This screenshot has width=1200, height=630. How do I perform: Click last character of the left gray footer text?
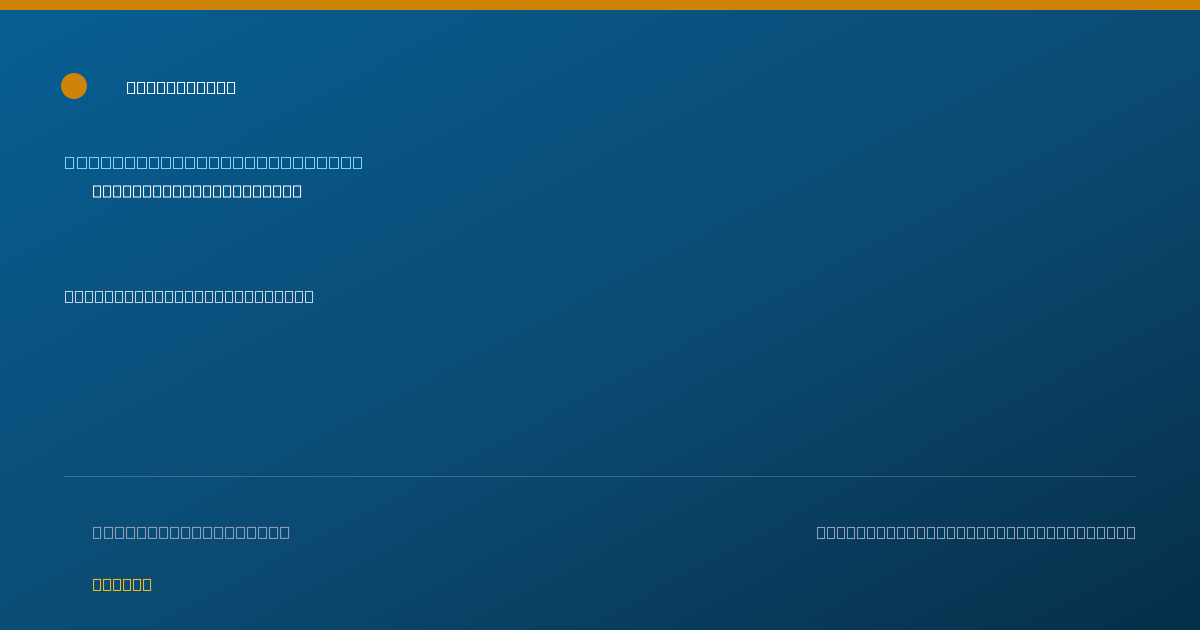coord(285,533)
